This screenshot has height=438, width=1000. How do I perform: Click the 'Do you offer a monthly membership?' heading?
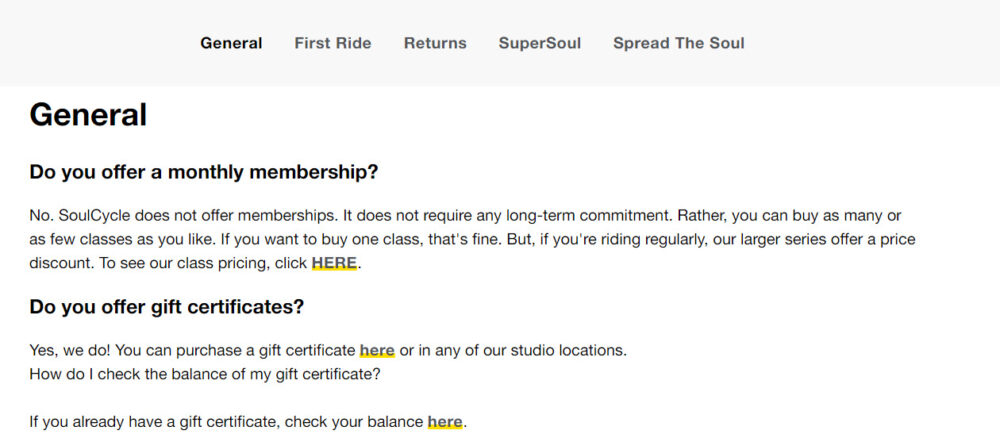[204, 172]
